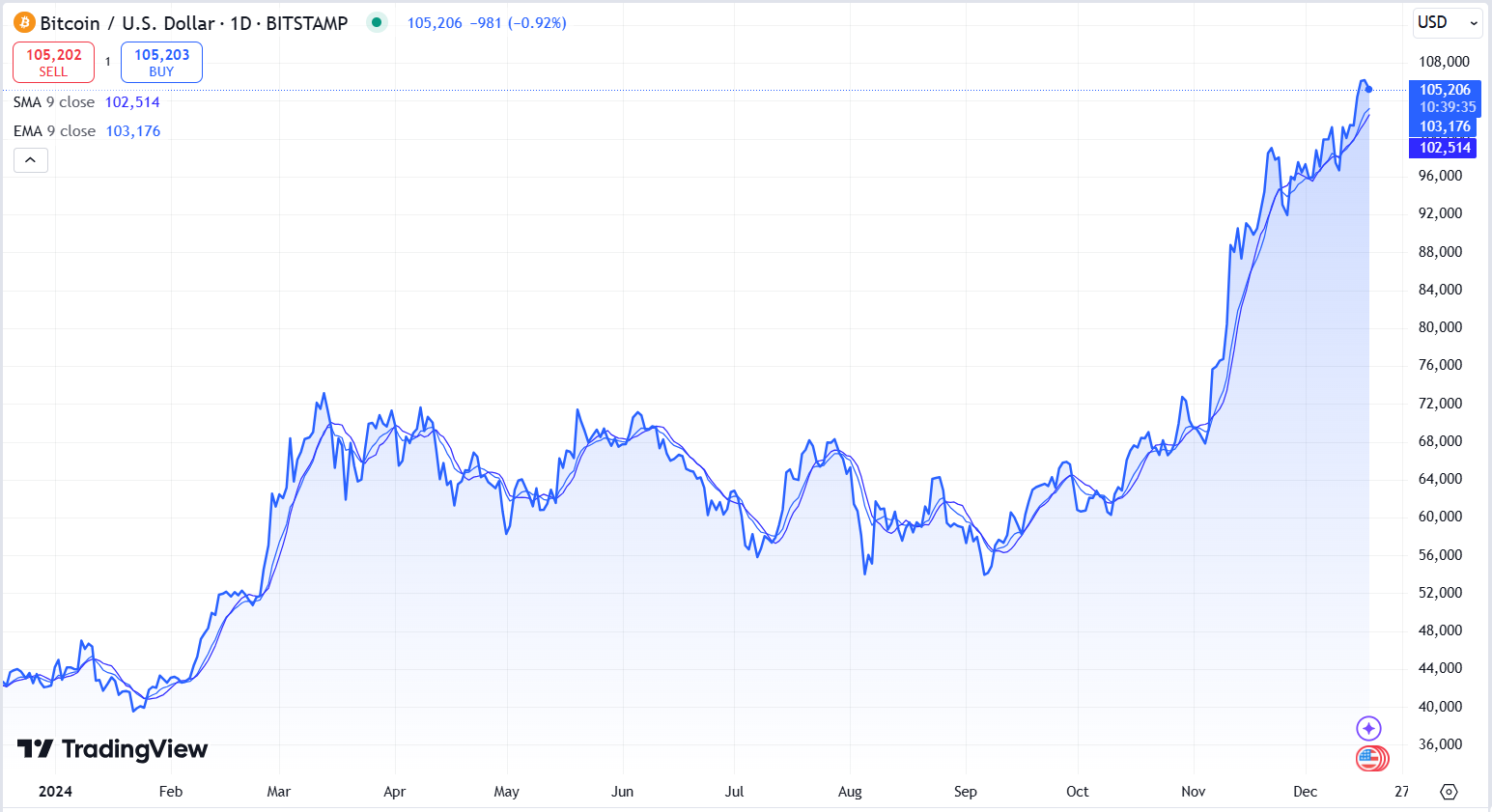Open the USD currency dropdown
Image resolution: width=1492 pixels, height=812 pixels.
coord(1447,22)
